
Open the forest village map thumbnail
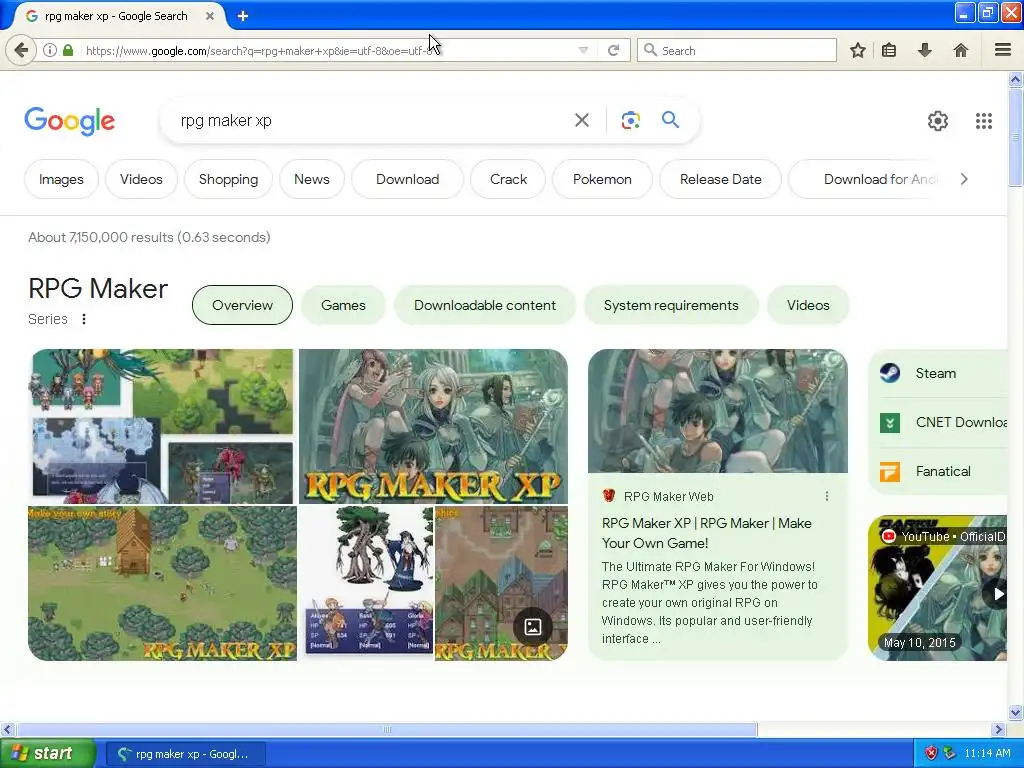162,583
